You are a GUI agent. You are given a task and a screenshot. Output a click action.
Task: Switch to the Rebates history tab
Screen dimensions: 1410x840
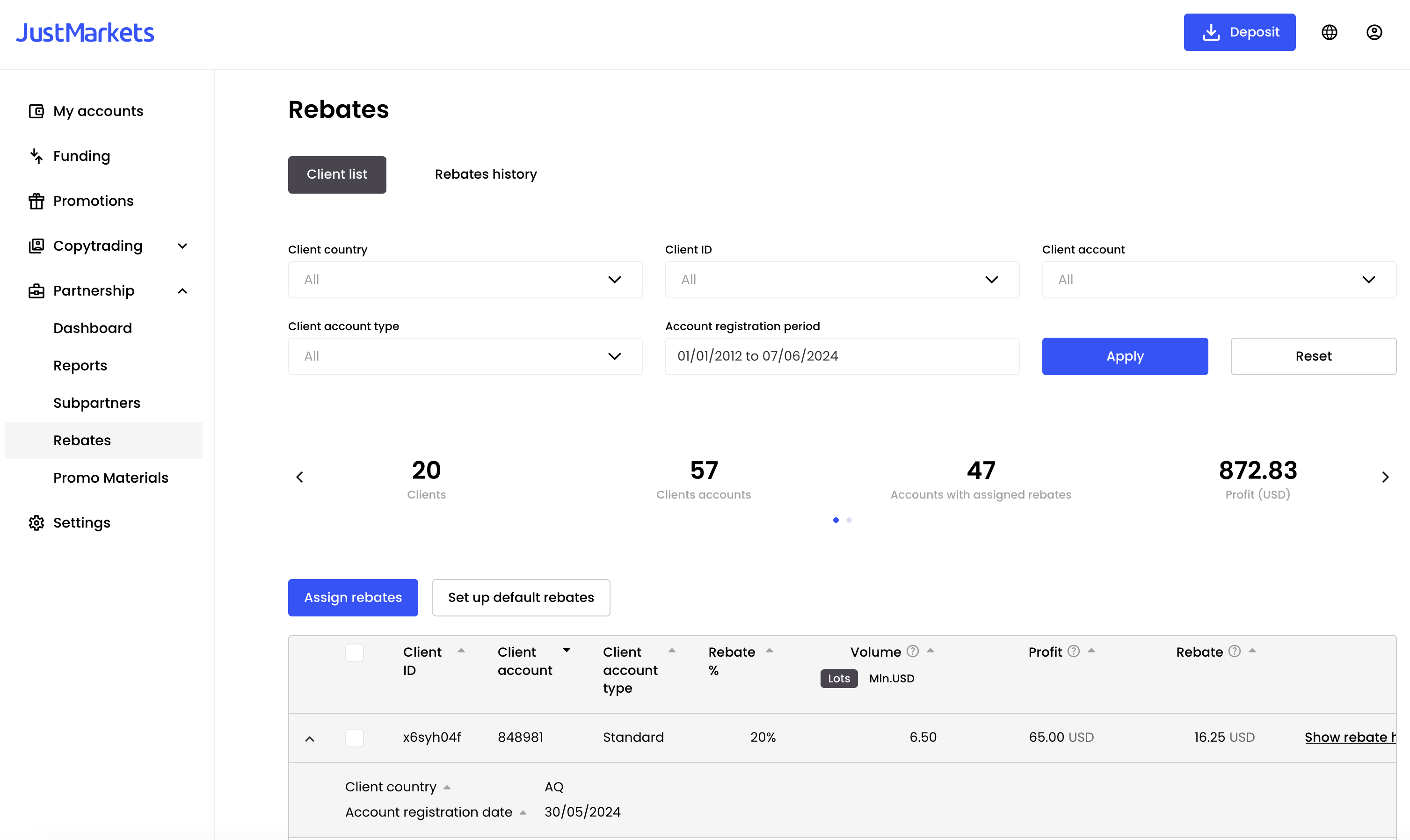pos(485,174)
